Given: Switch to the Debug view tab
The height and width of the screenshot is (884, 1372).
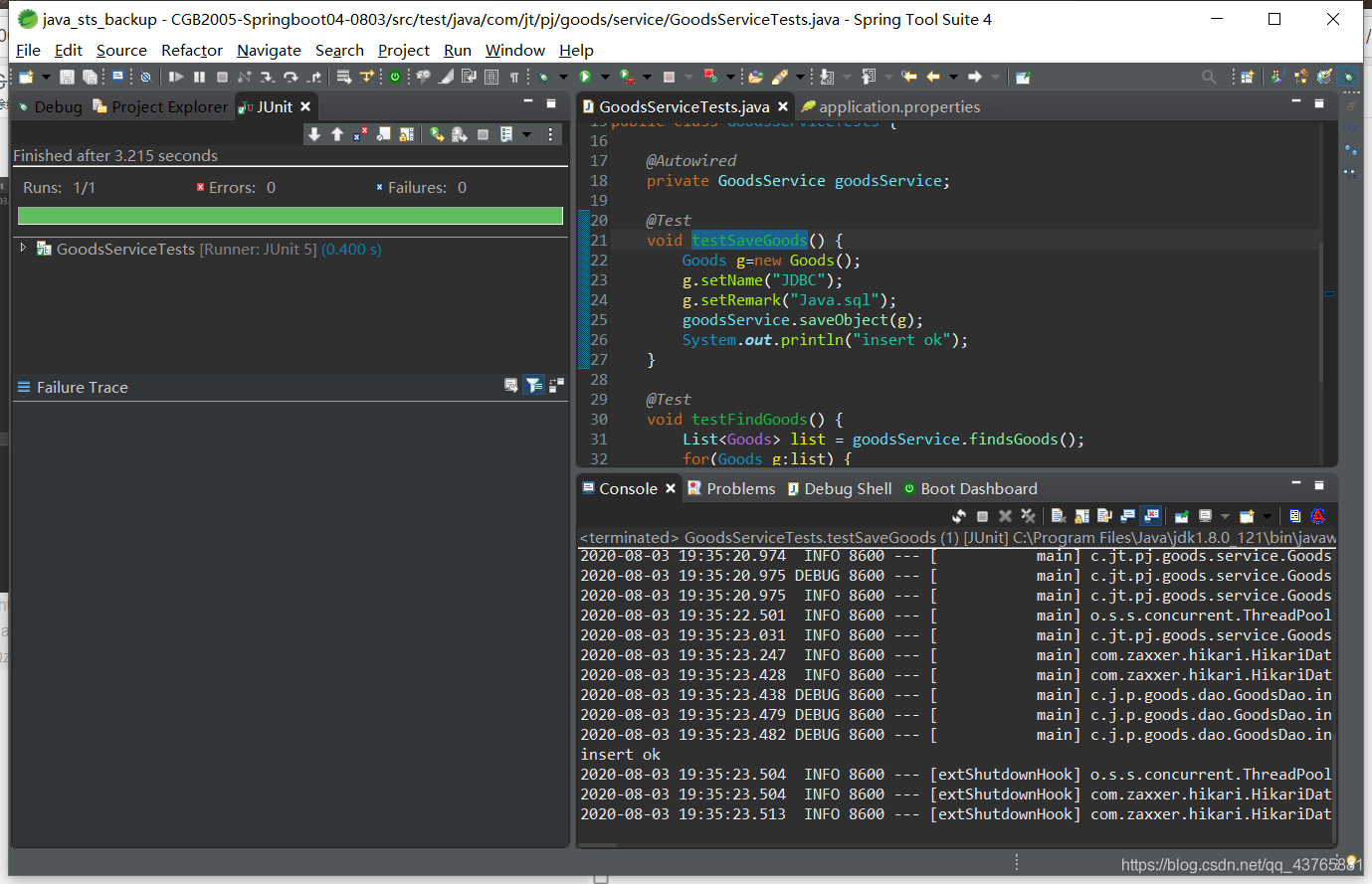Looking at the screenshot, I should click(50, 106).
